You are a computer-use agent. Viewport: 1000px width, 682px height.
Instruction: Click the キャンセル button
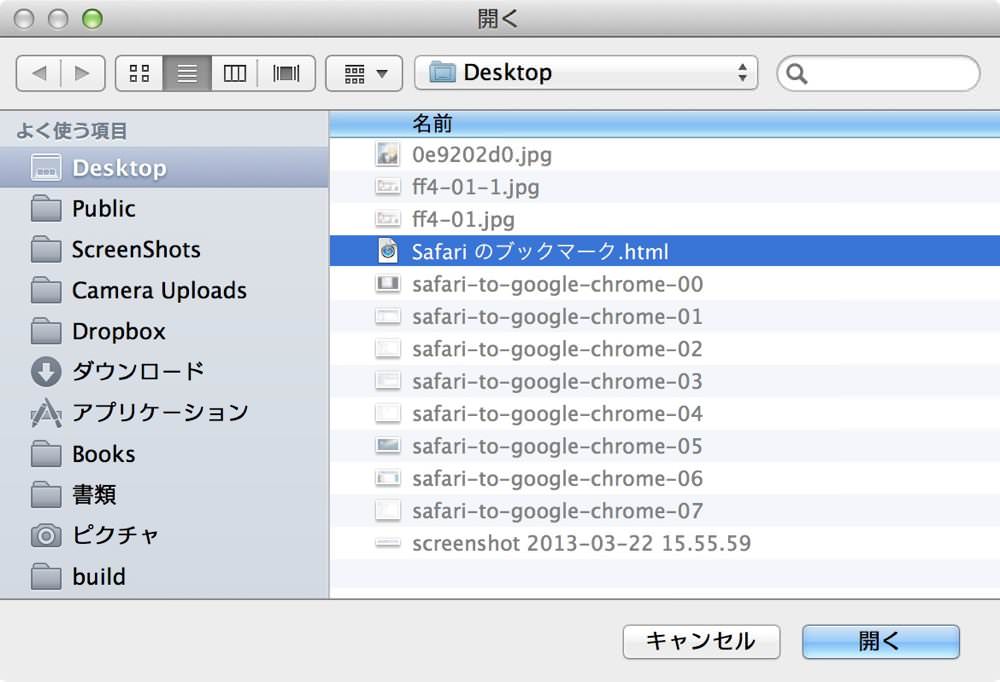pyautogui.click(x=701, y=641)
